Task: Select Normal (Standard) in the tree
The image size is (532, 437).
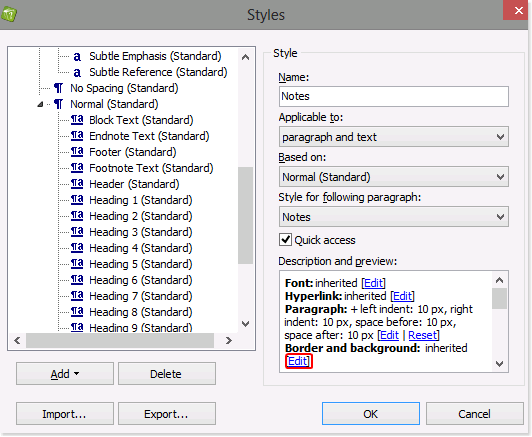Action: (x=114, y=104)
